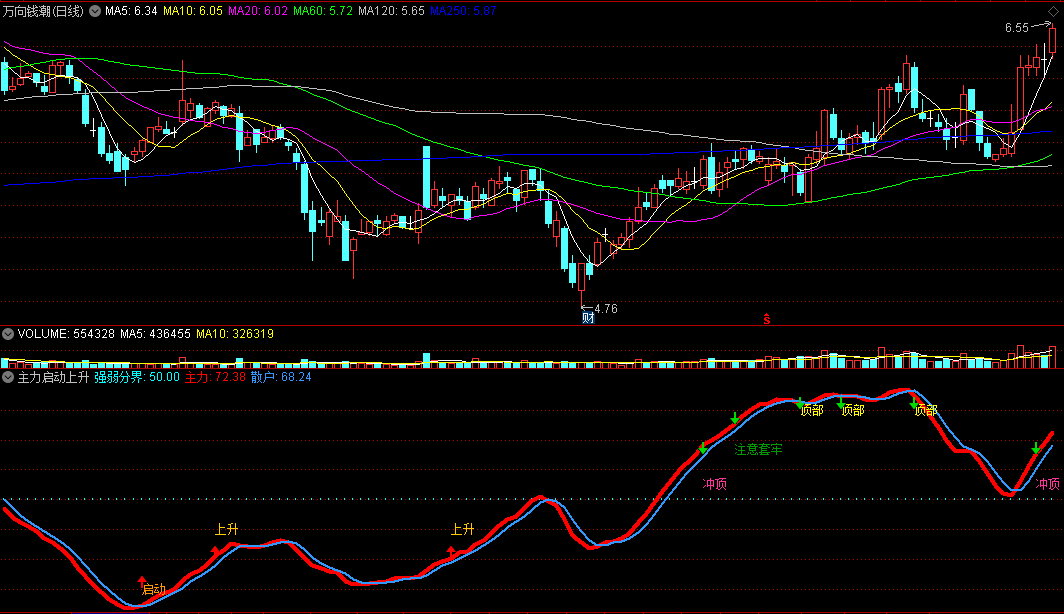Click the 6.55 high price label
This screenshot has height=614, width=1064.
point(1016,28)
